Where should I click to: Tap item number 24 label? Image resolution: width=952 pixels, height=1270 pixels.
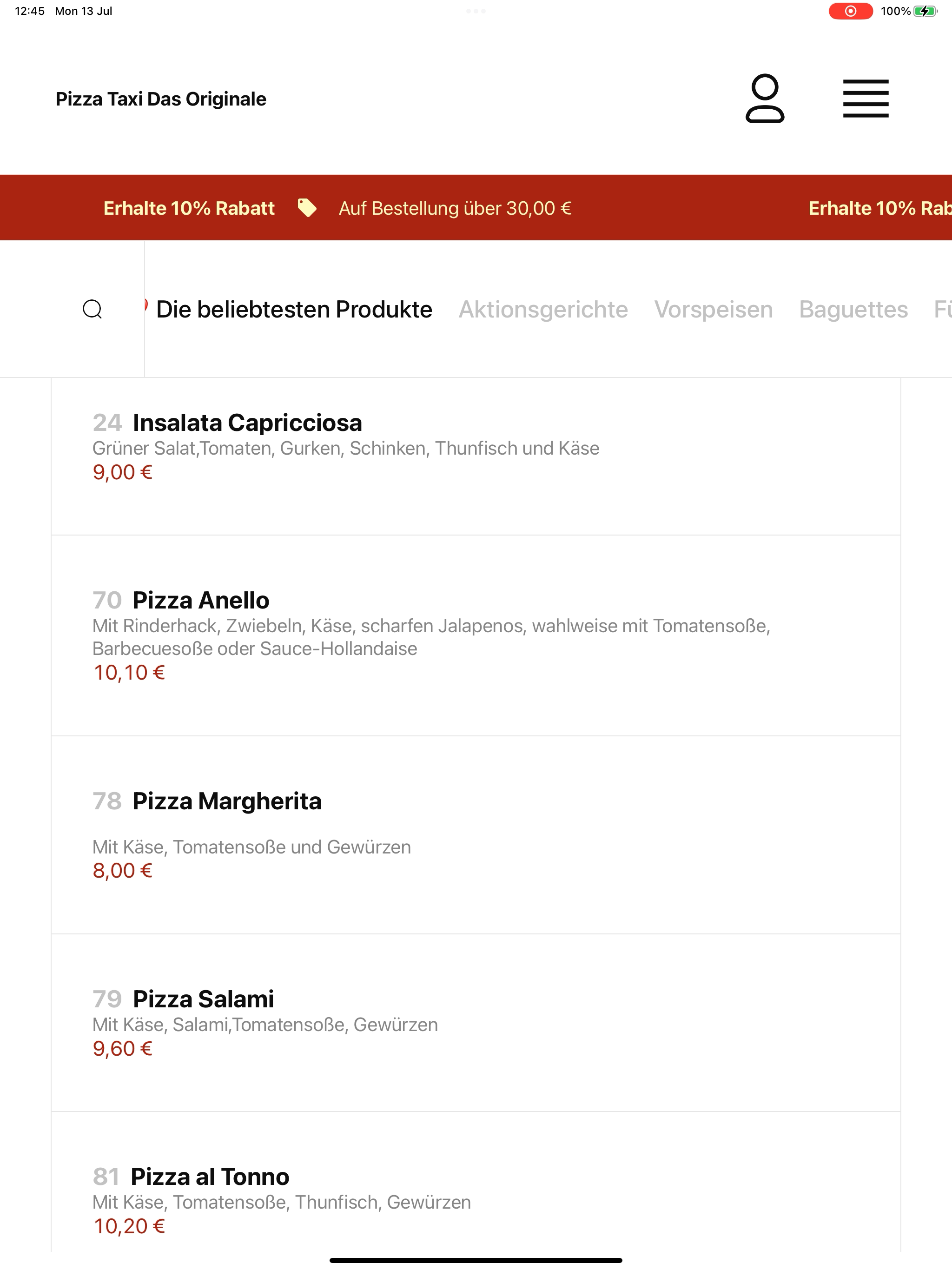coord(107,423)
